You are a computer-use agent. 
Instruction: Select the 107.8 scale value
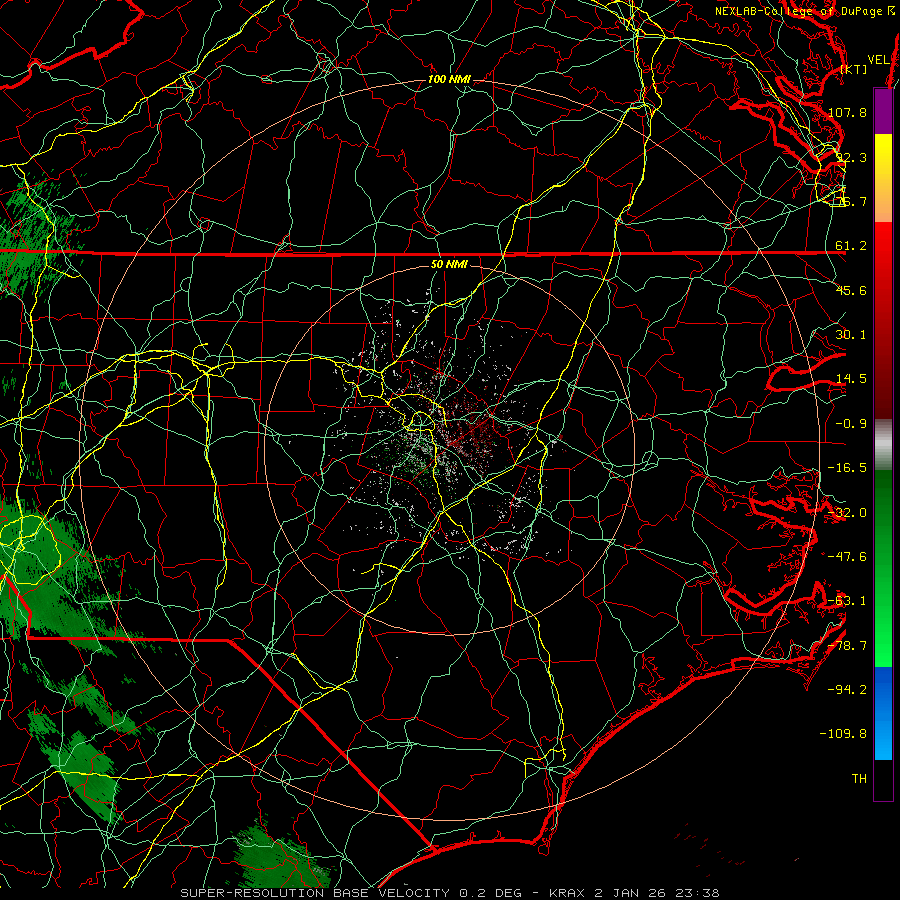pyautogui.click(x=847, y=112)
